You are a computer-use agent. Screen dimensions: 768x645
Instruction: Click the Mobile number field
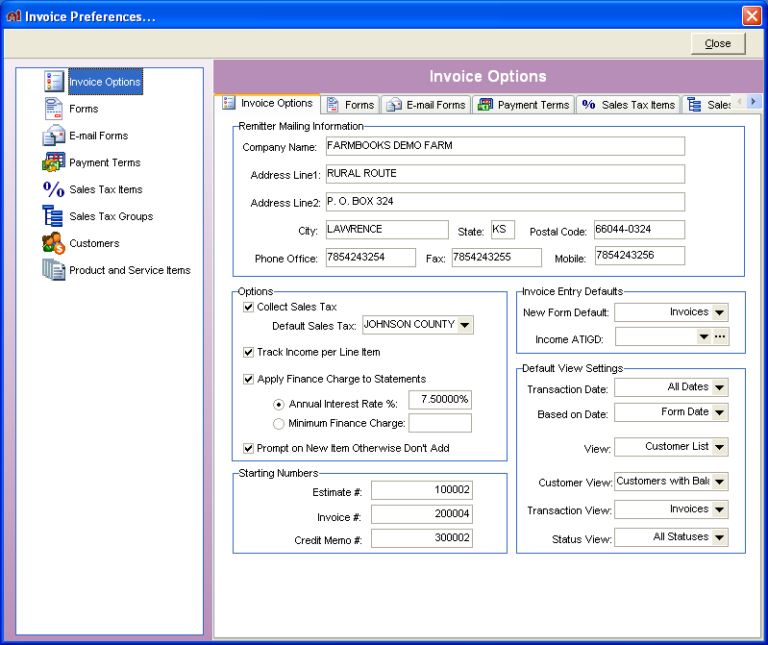639,256
